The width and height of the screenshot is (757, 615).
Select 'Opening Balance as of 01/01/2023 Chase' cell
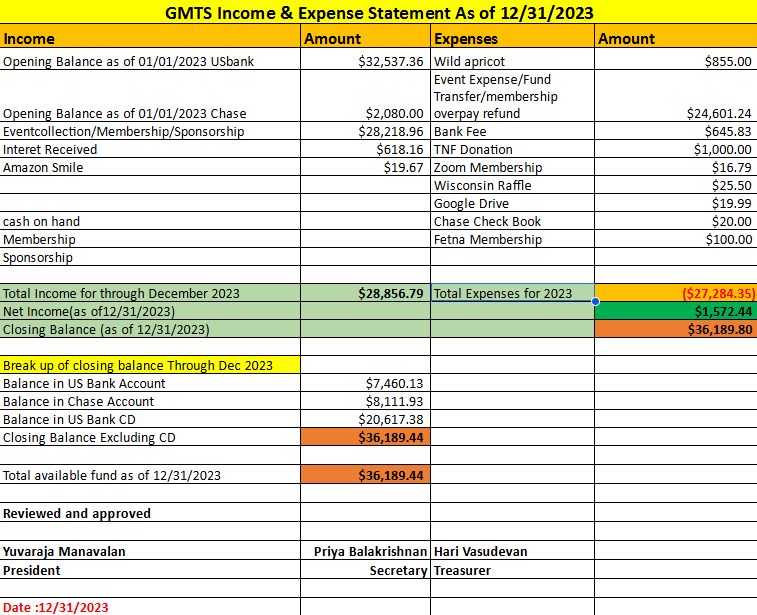(150, 96)
